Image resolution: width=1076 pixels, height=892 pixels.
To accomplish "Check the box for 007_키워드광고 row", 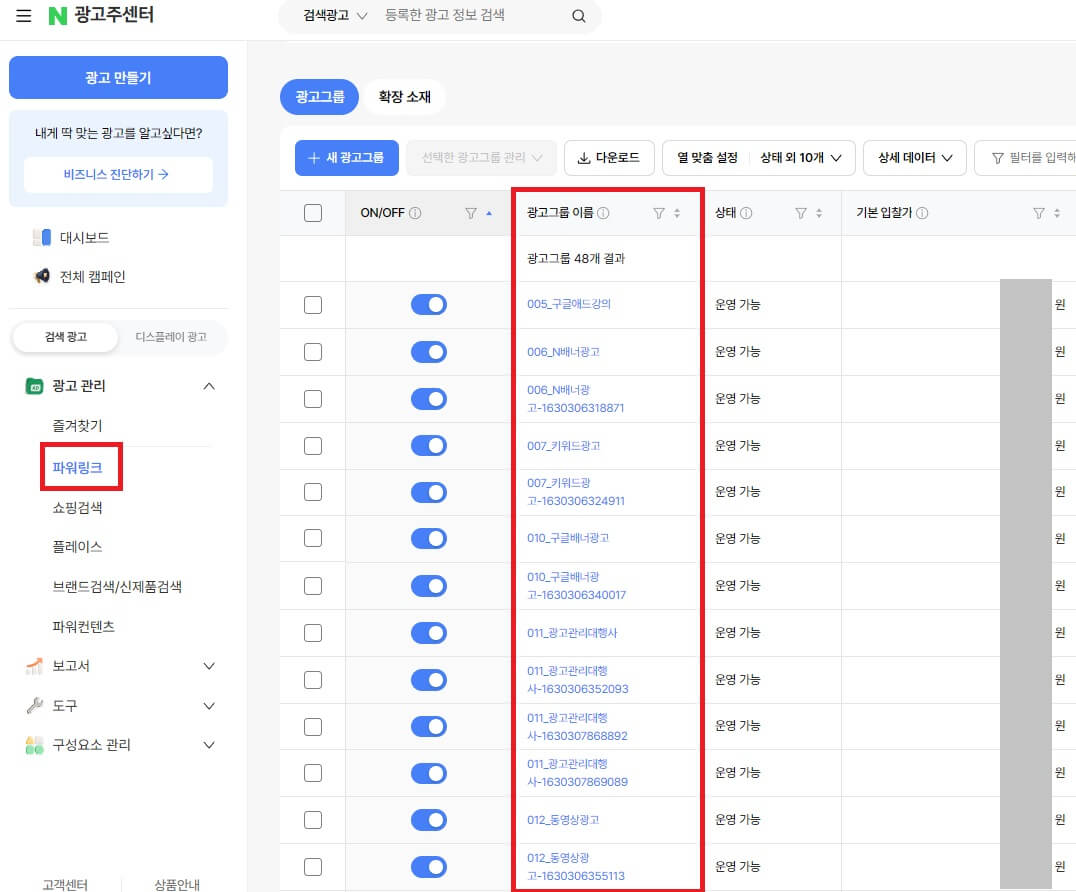I will pyautogui.click(x=313, y=446).
